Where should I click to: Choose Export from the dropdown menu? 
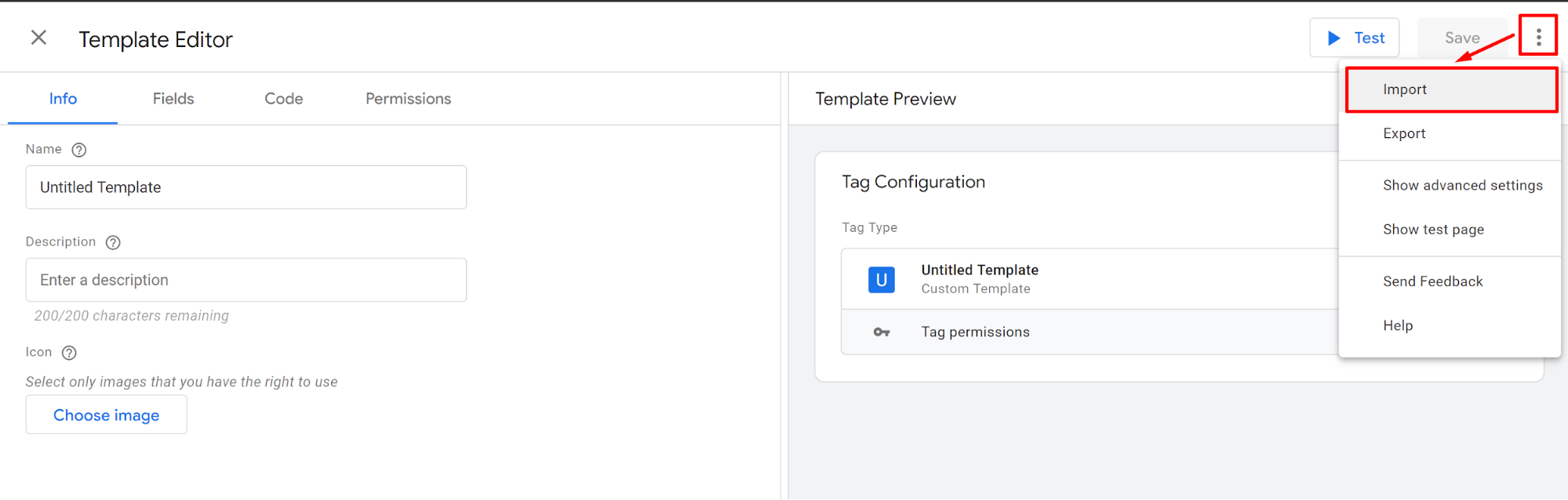pyautogui.click(x=1404, y=133)
